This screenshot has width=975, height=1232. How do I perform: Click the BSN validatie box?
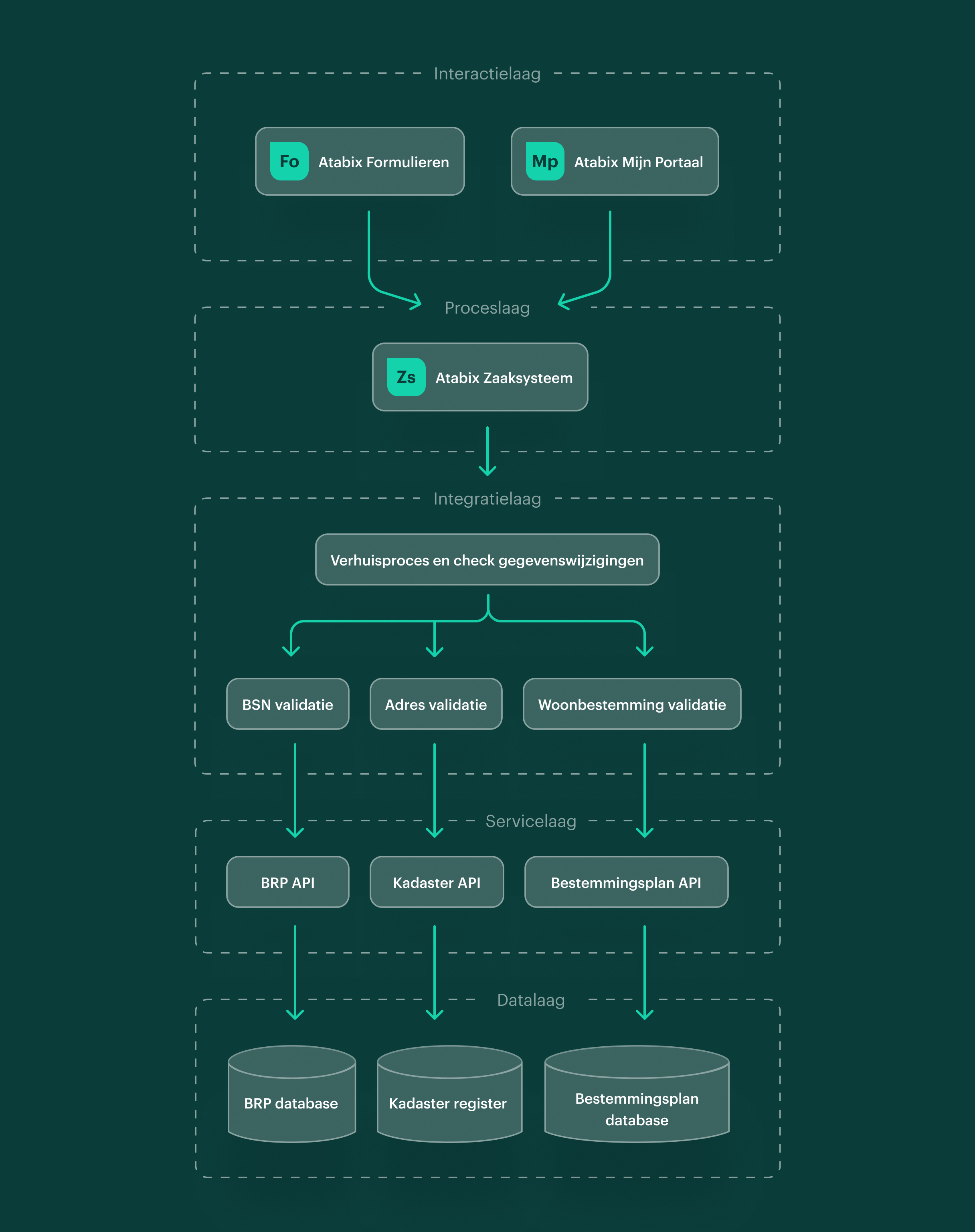288,705
